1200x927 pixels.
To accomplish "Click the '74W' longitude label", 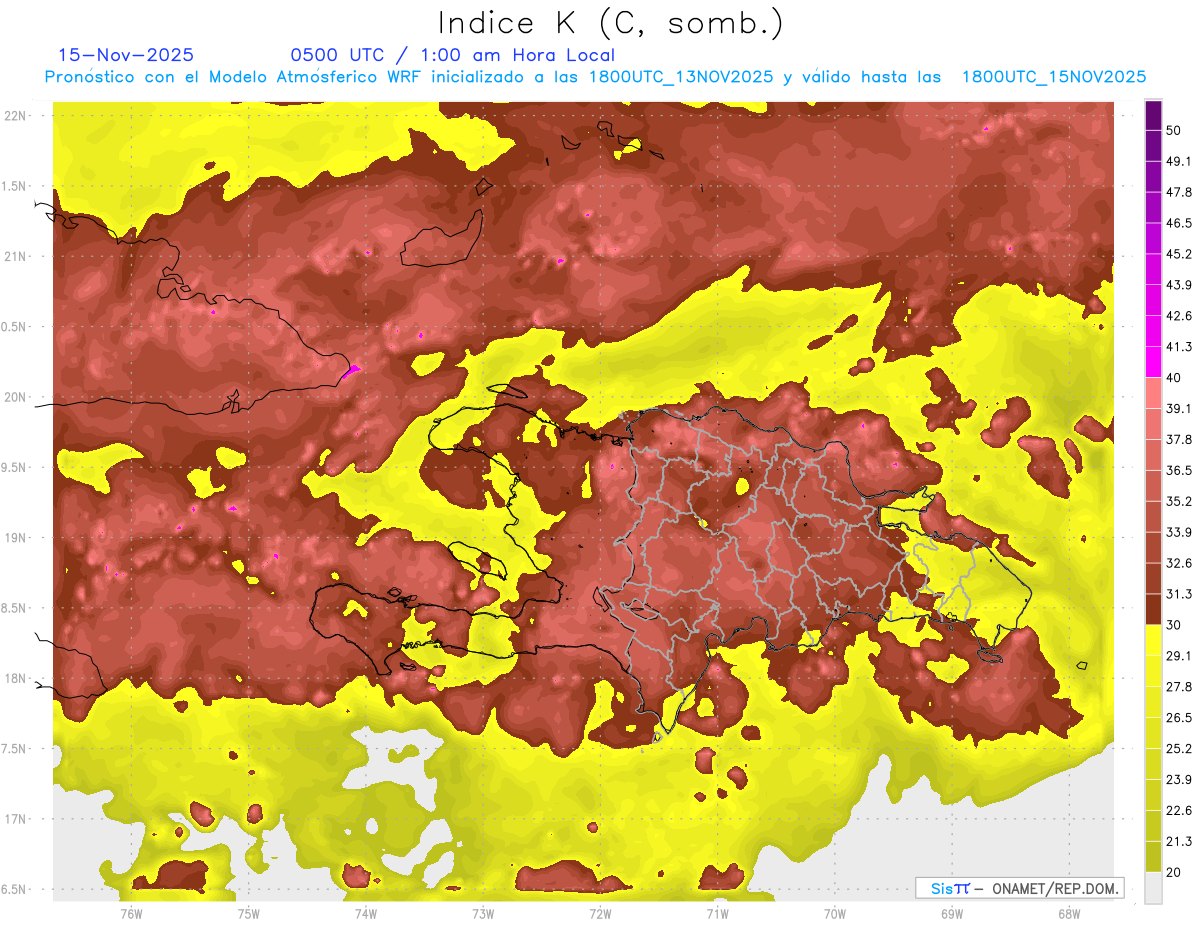I will pyautogui.click(x=365, y=913).
